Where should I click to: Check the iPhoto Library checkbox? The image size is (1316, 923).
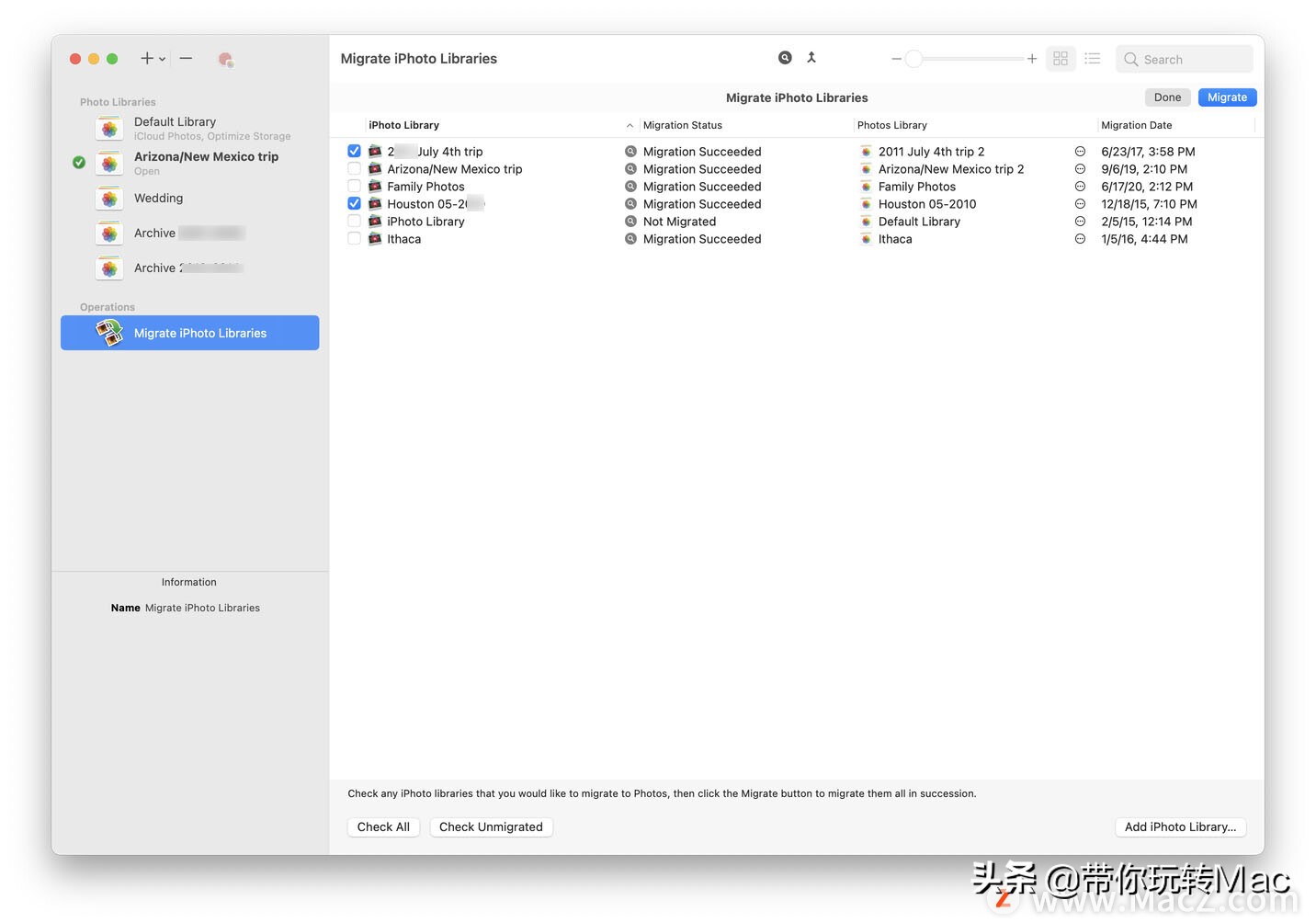tap(354, 221)
